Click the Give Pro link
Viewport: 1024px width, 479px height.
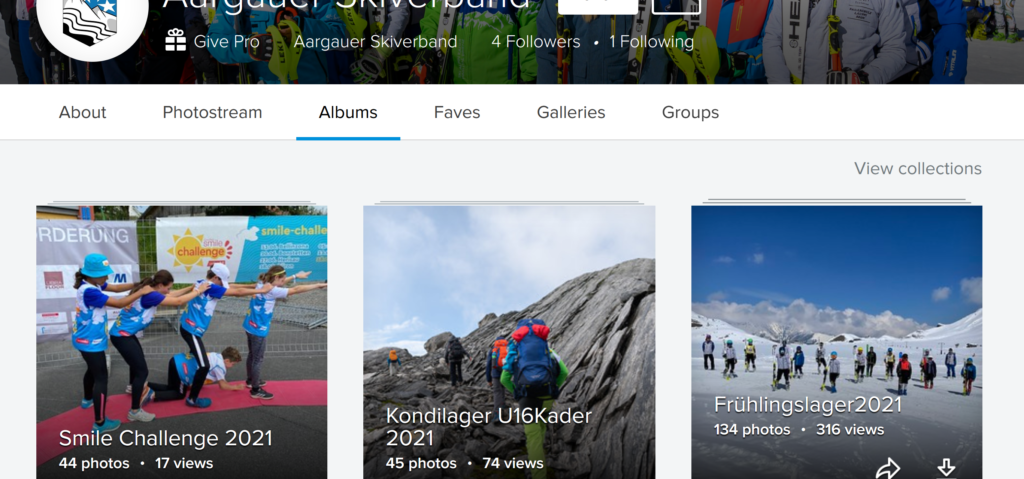[x=226, y=42]
